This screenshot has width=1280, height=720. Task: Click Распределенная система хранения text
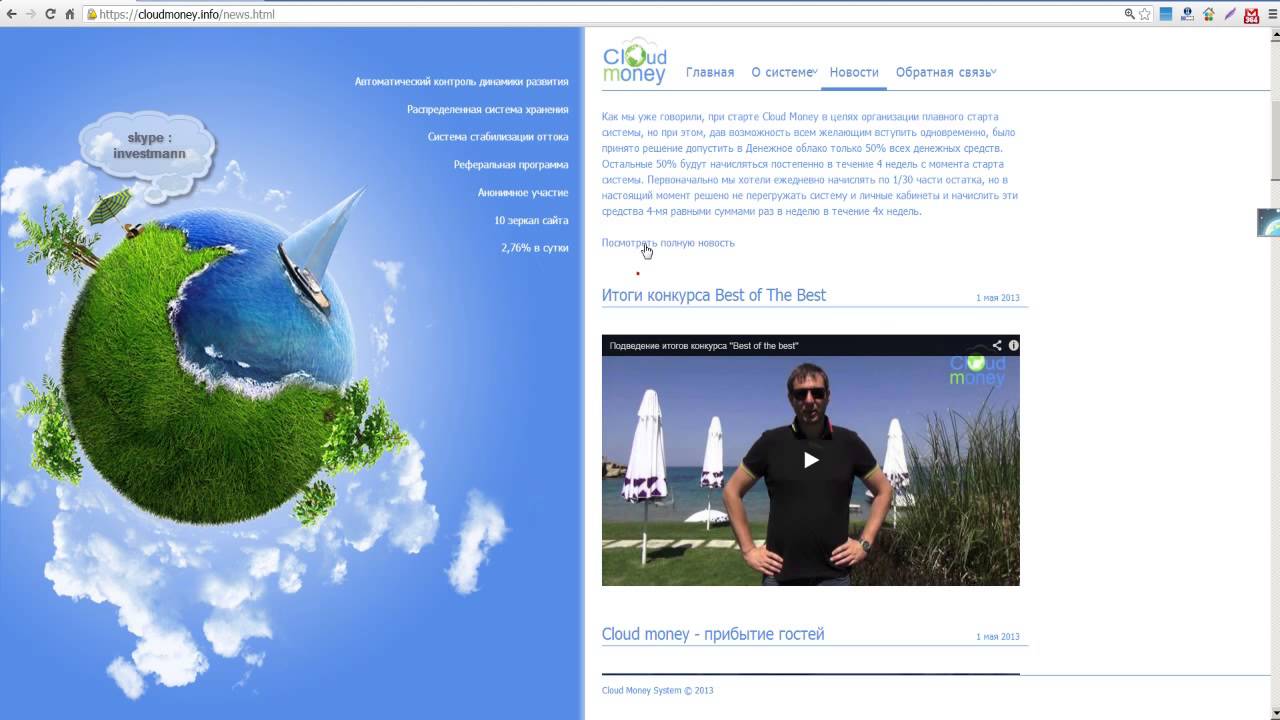click(487, 110)
